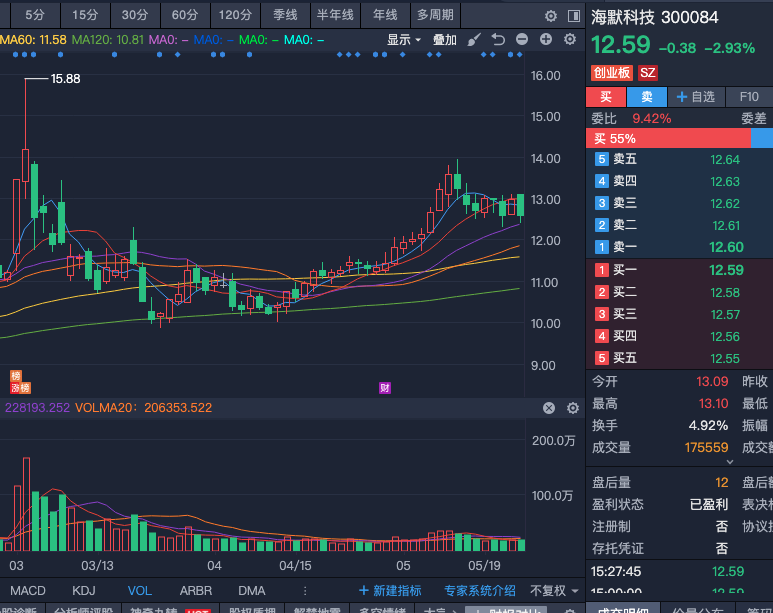The width and height of the screenshot is (773, 613).
Task: Click the 创业板 board tag
Action: pos(612,73)
